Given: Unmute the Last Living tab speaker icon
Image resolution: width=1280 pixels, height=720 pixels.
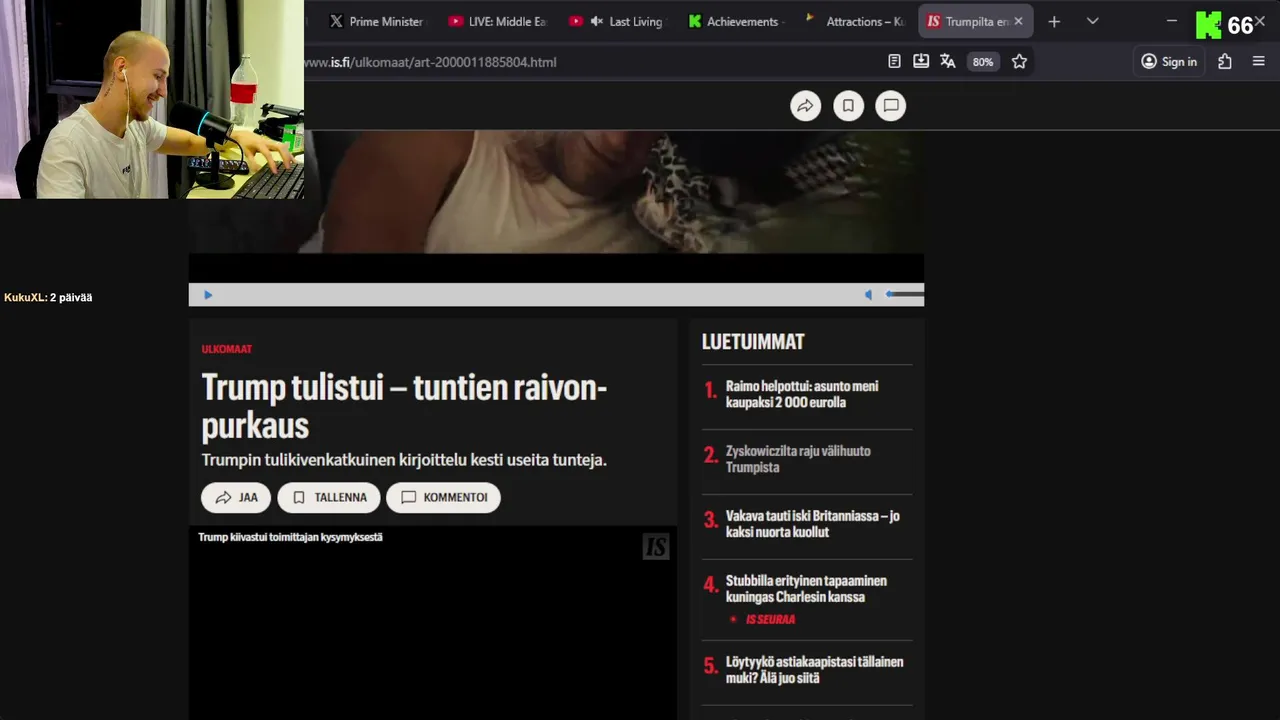Looking at the screenshot, I should [x=597, y=21].
